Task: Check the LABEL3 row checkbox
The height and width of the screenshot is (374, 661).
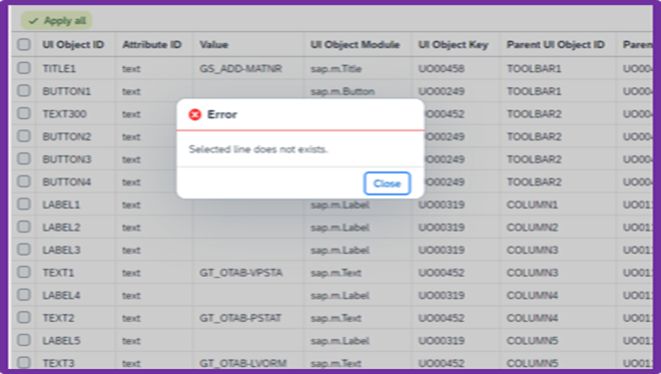Action: tap(24, 250)
